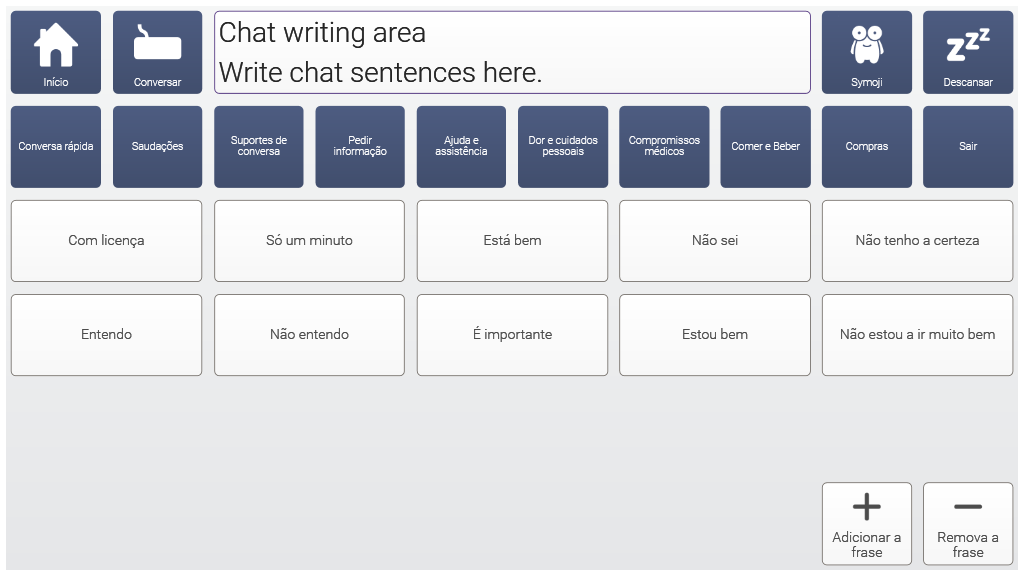
Task: Go to the Início home icon
Action: click(x=56, y=52)
